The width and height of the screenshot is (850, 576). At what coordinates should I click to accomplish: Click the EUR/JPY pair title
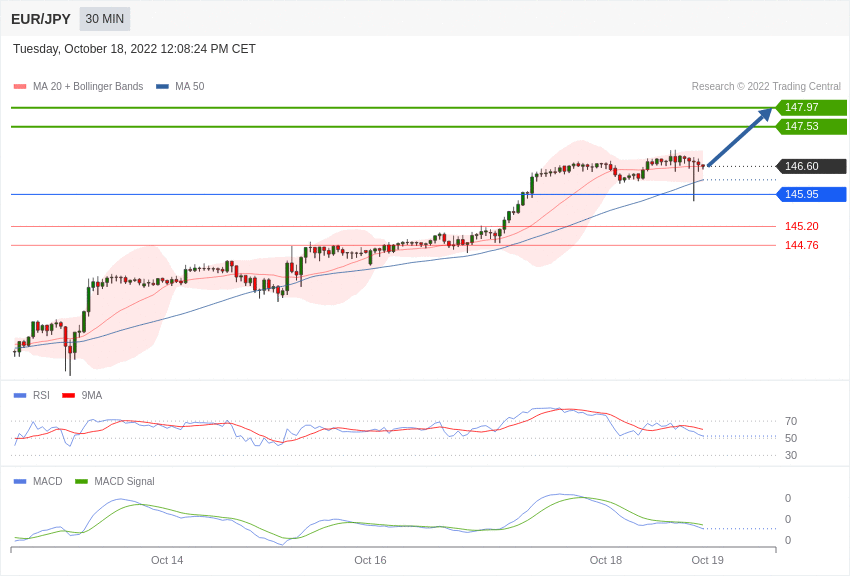click(41, 19)
